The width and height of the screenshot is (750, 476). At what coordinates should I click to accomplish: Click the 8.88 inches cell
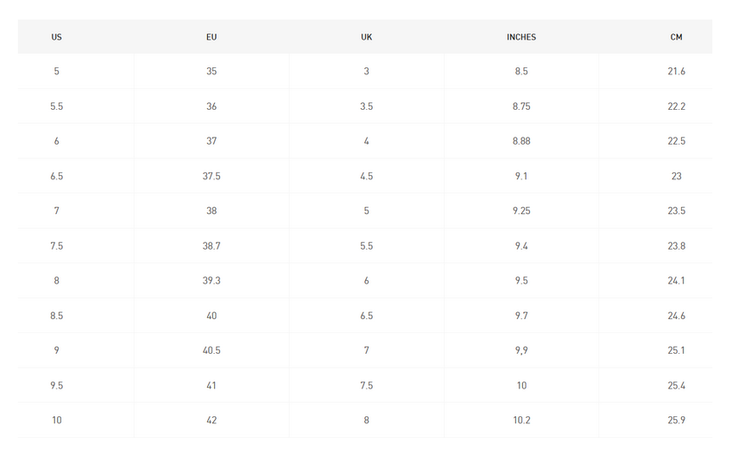pos(521,141)
